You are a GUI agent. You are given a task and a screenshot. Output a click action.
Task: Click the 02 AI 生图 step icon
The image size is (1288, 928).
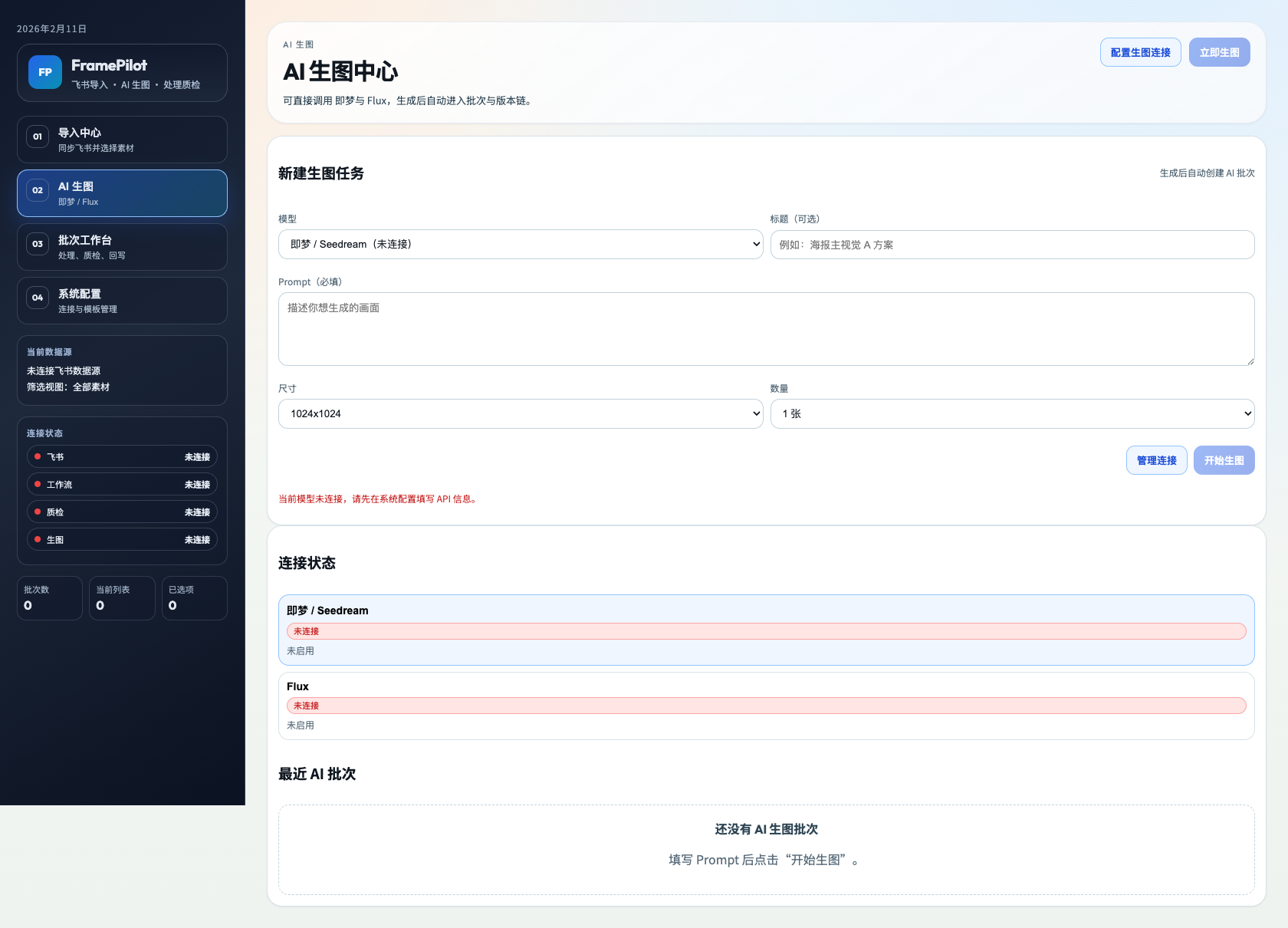pos(37,190)
